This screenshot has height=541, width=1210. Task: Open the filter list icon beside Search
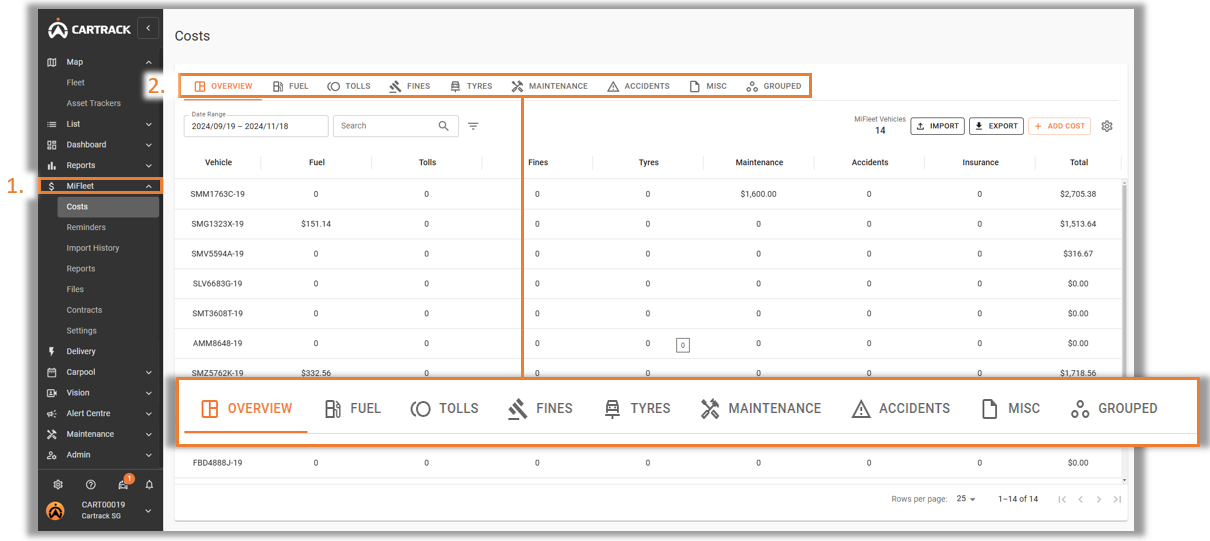point(473,126)
